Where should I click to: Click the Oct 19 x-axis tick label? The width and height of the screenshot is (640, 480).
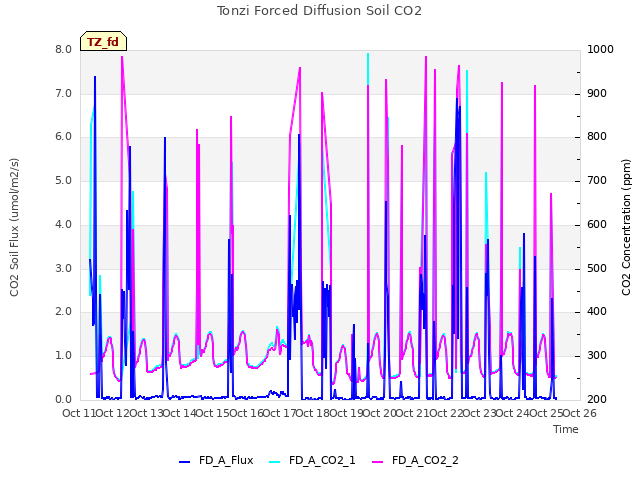pyautogui.click(x=346, y=413)
